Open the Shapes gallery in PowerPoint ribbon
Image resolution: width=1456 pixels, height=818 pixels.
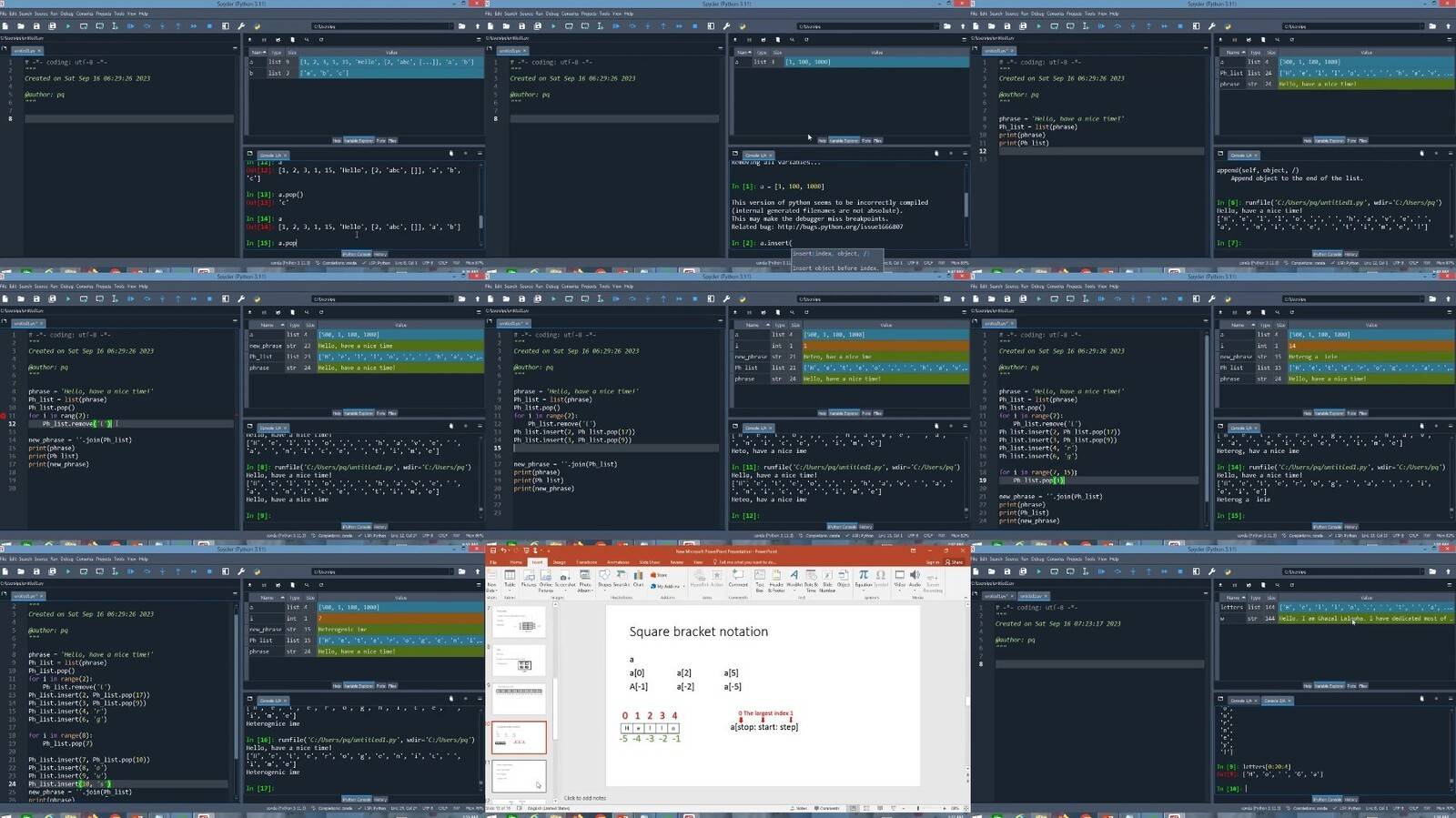pyautogui.click(x=604, y=580)
